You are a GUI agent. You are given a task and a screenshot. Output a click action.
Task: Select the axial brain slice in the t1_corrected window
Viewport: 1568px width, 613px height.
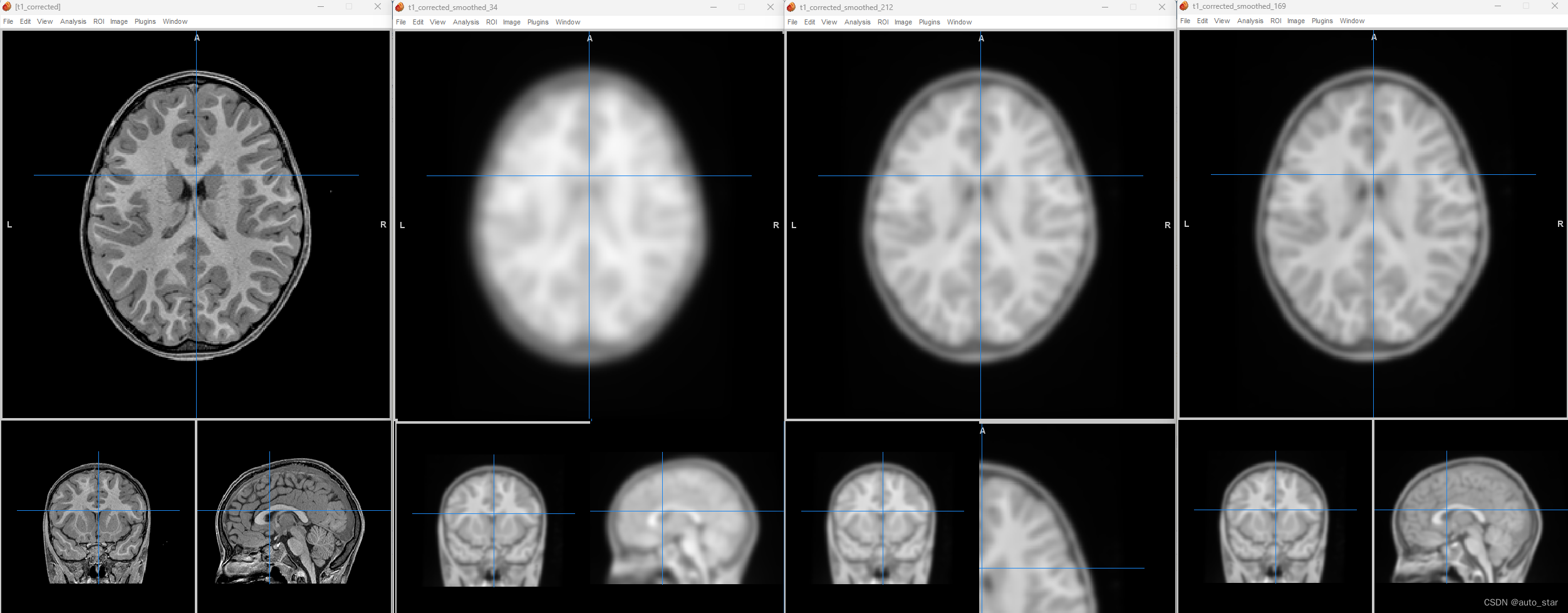click(x=196, y=224)
